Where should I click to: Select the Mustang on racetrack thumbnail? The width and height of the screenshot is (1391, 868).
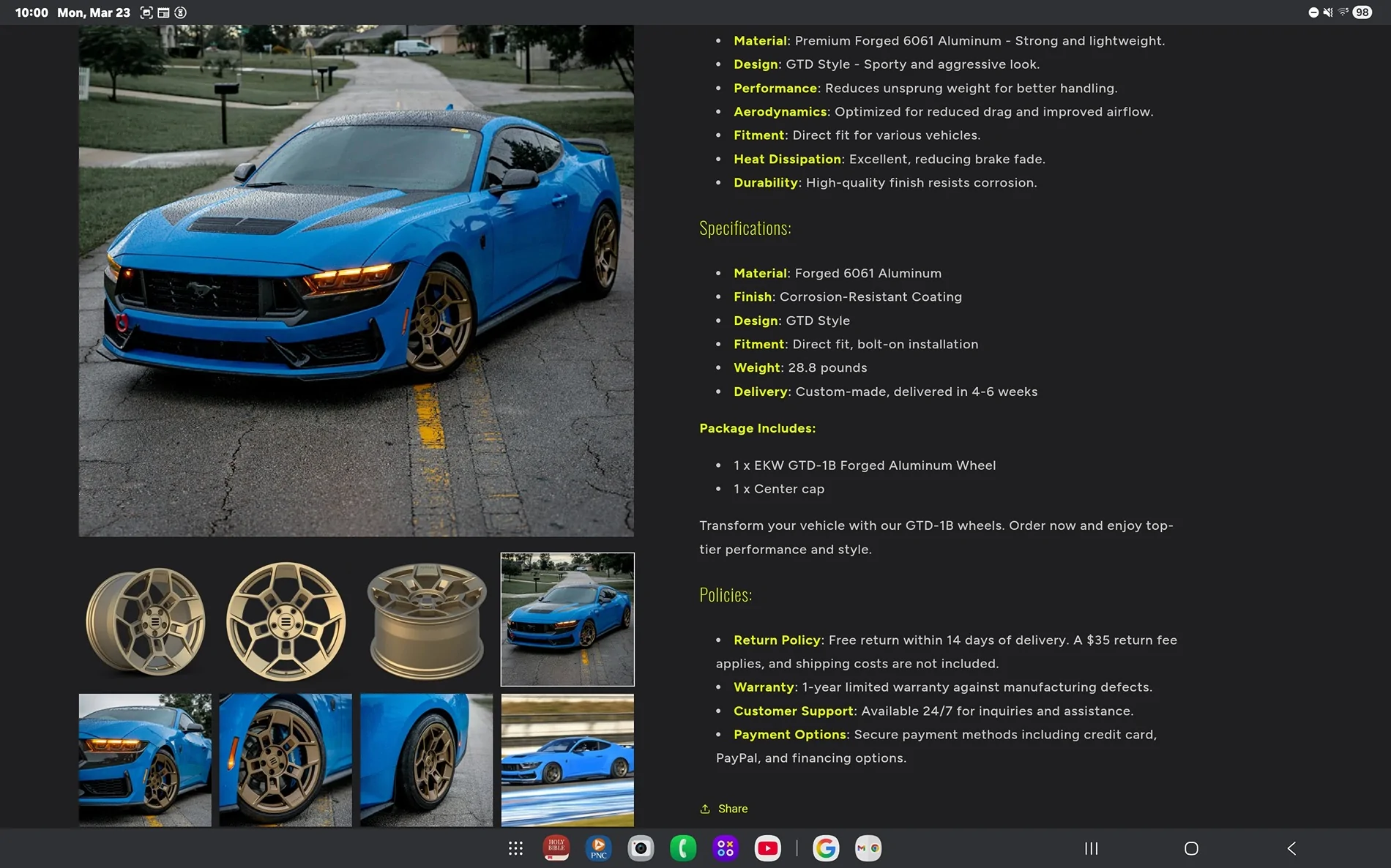click(567, 760)
